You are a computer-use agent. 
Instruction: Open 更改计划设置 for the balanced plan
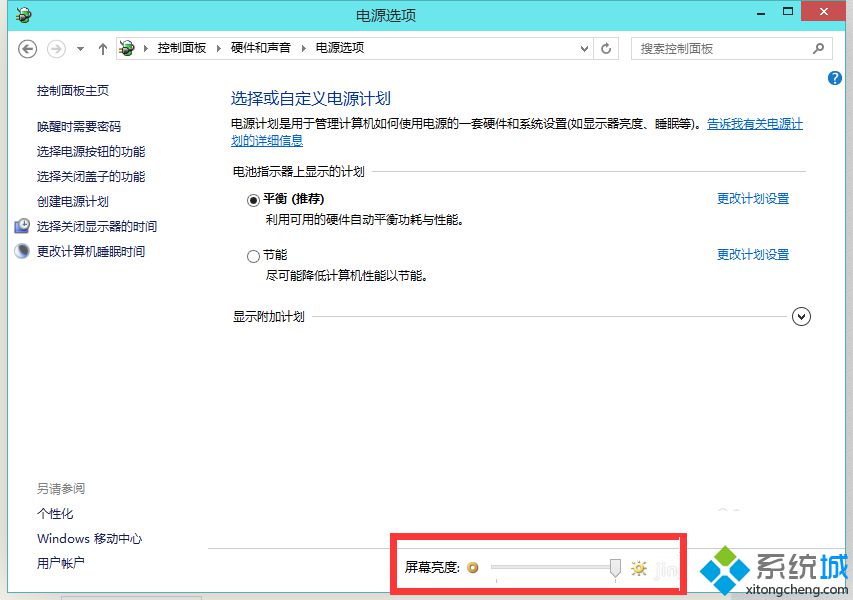(753, 198)
